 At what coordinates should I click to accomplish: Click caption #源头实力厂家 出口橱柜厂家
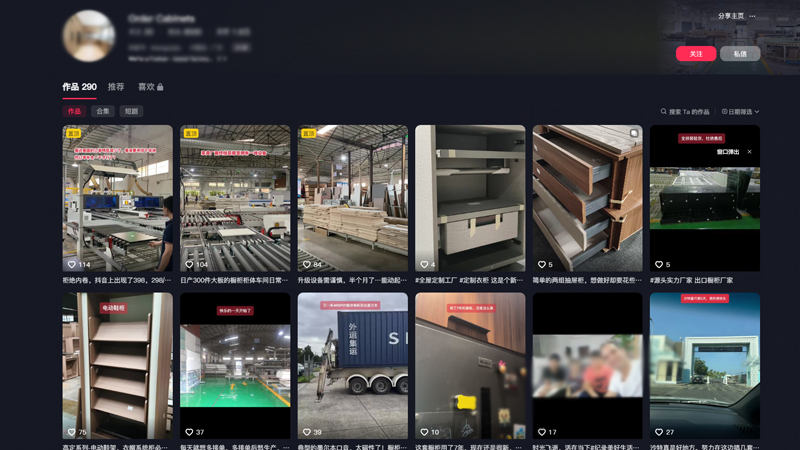pyautogui.click(x=691, y=280)
